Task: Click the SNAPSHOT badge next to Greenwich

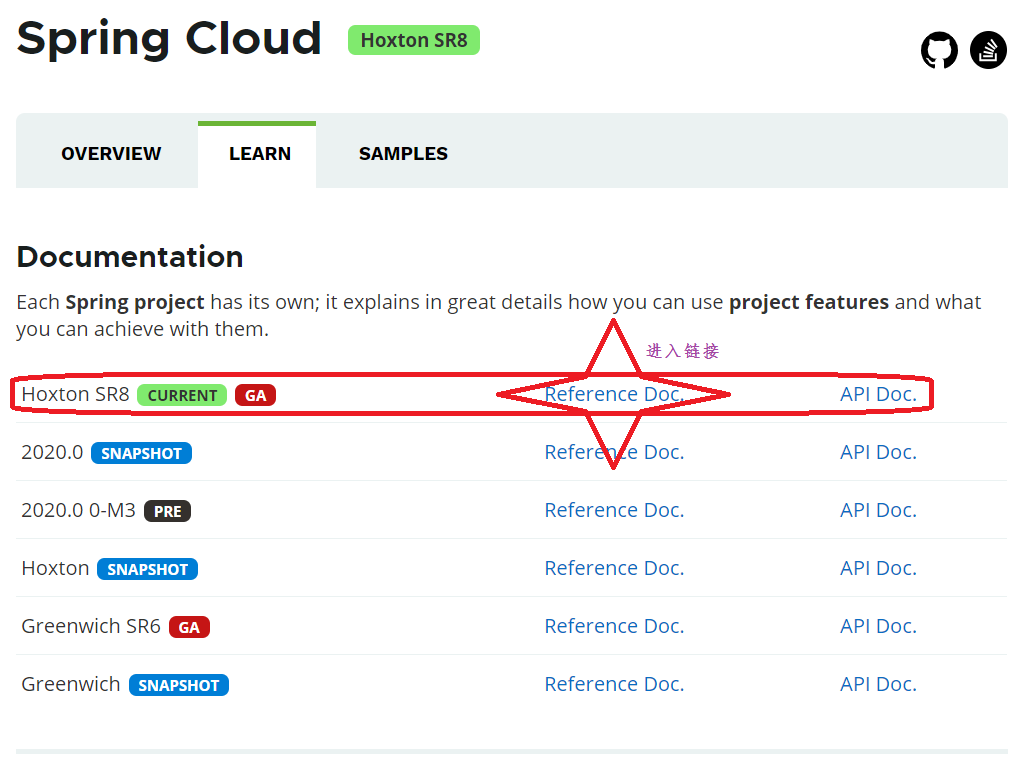Action: 179,685
